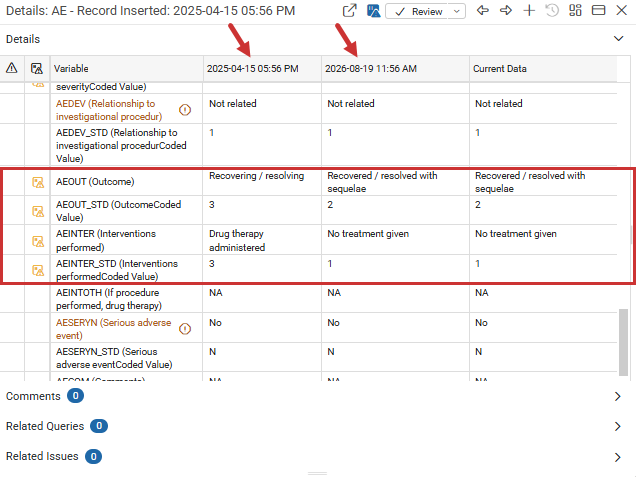Select 'Drug therapy administered' cell
Image resolution: width=636 pixels, height=477 pixels.
click(x=262, y=240)
